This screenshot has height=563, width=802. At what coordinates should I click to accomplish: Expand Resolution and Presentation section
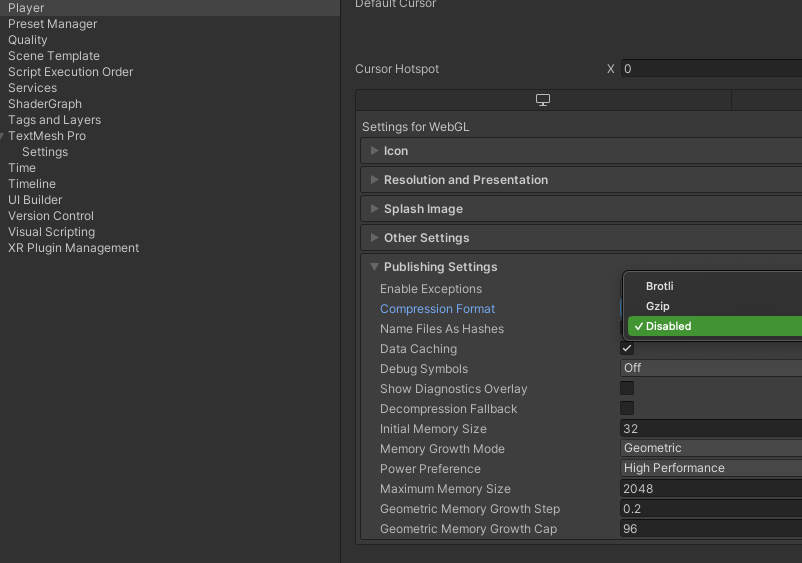(x=465, y=180)
